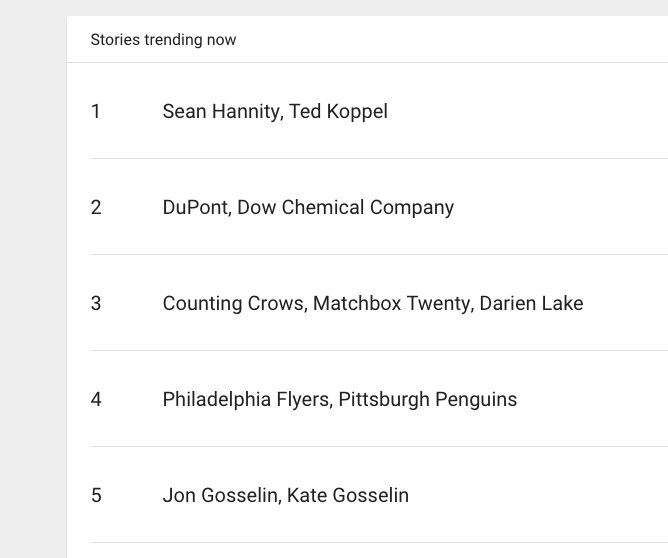Open the Sean Hannity trending story
Image resolution: width=668 pixels, height=558 pixels.
[220, 112]
